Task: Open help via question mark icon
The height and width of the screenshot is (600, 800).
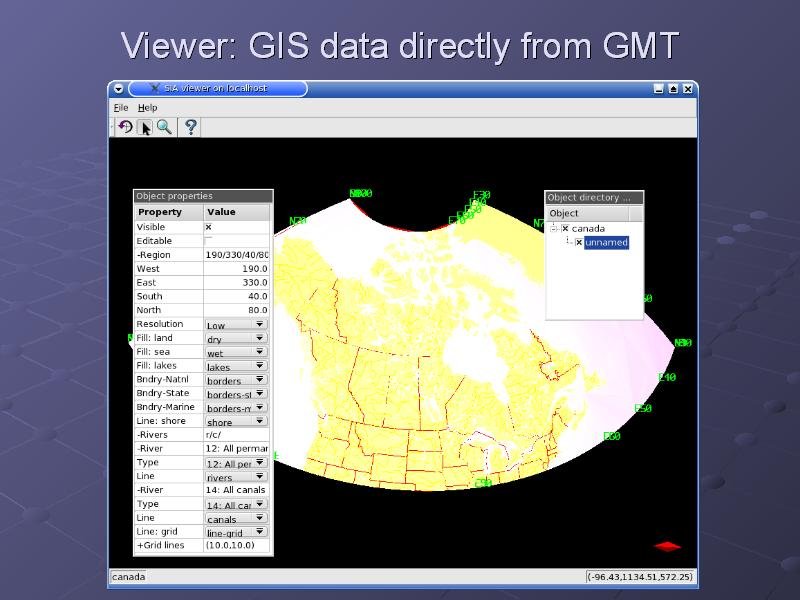Action: tap(191, 127)
